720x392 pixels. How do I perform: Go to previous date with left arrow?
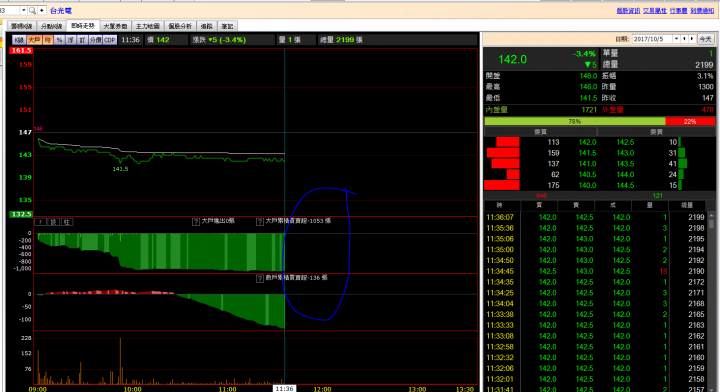685,39
